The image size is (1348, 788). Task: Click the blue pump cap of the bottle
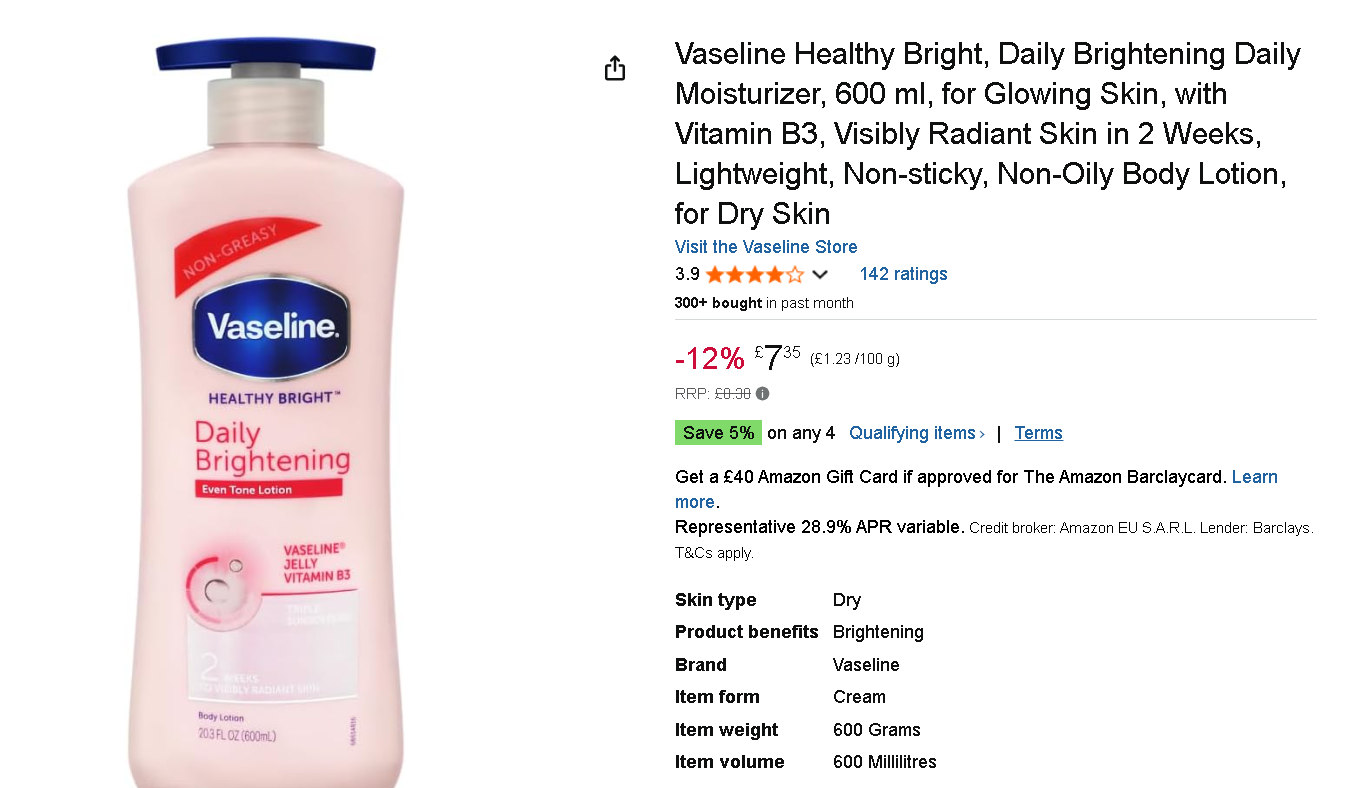click(x=265, y=54)
